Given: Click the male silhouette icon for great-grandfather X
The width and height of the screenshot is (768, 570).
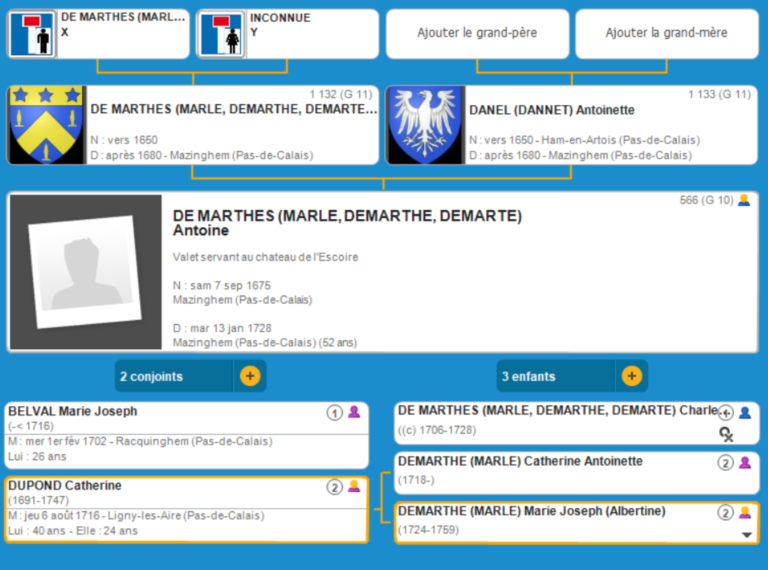Looking at the screenshot, I should [33, 35].
